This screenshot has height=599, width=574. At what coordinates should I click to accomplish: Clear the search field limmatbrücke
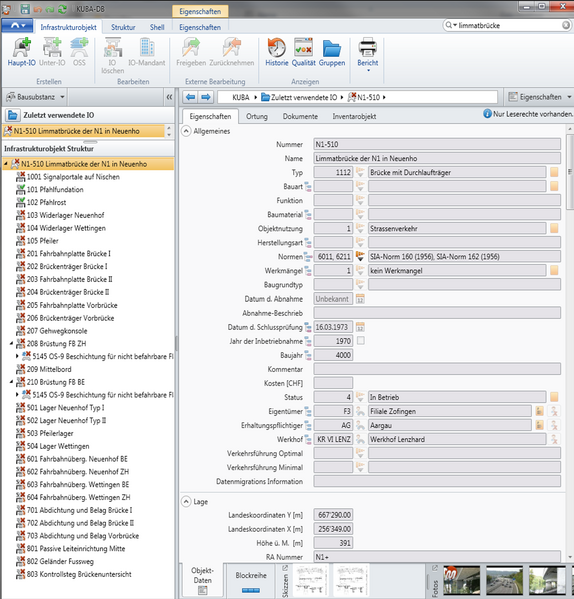(566, 25)
